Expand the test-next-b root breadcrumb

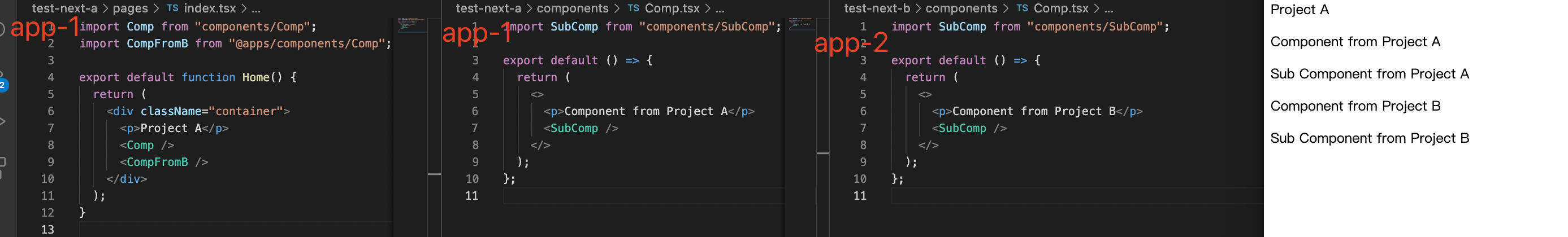tap(877, 8)
